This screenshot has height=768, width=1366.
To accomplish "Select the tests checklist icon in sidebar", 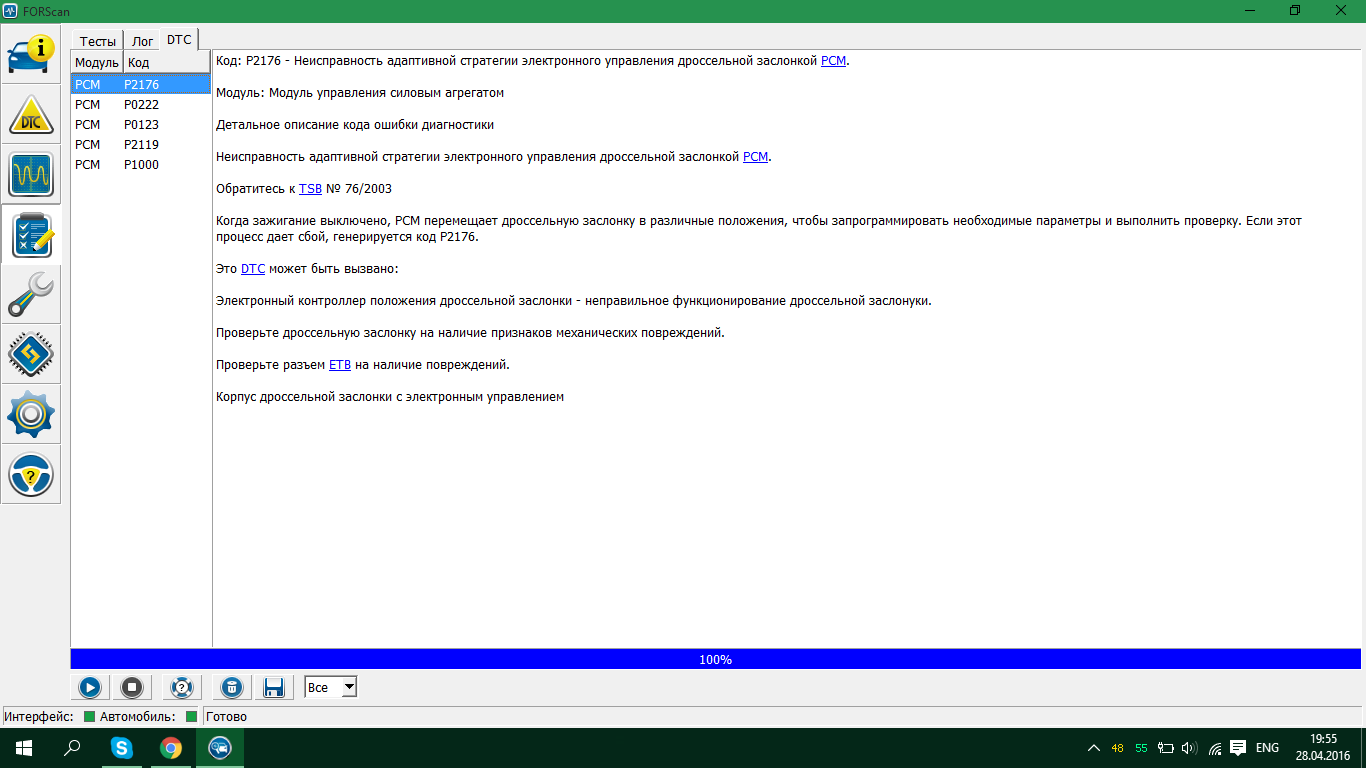I will pos(31,235).
